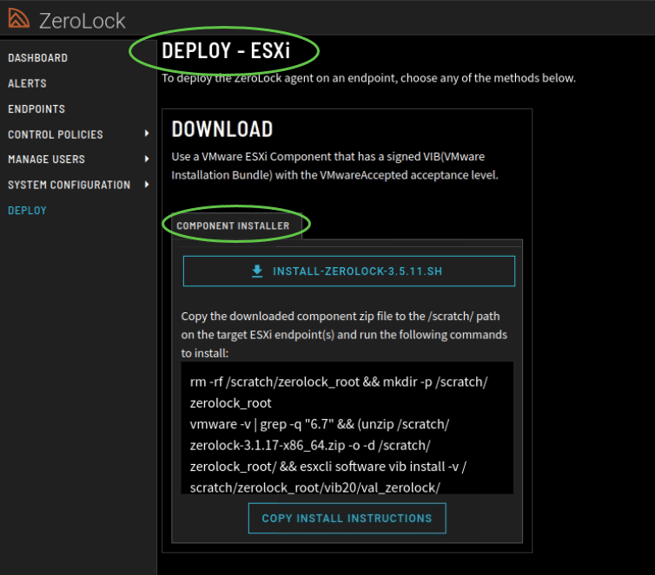
Task: Expand Control Policies submenu arrow
Action: click(x=147, y=134)
